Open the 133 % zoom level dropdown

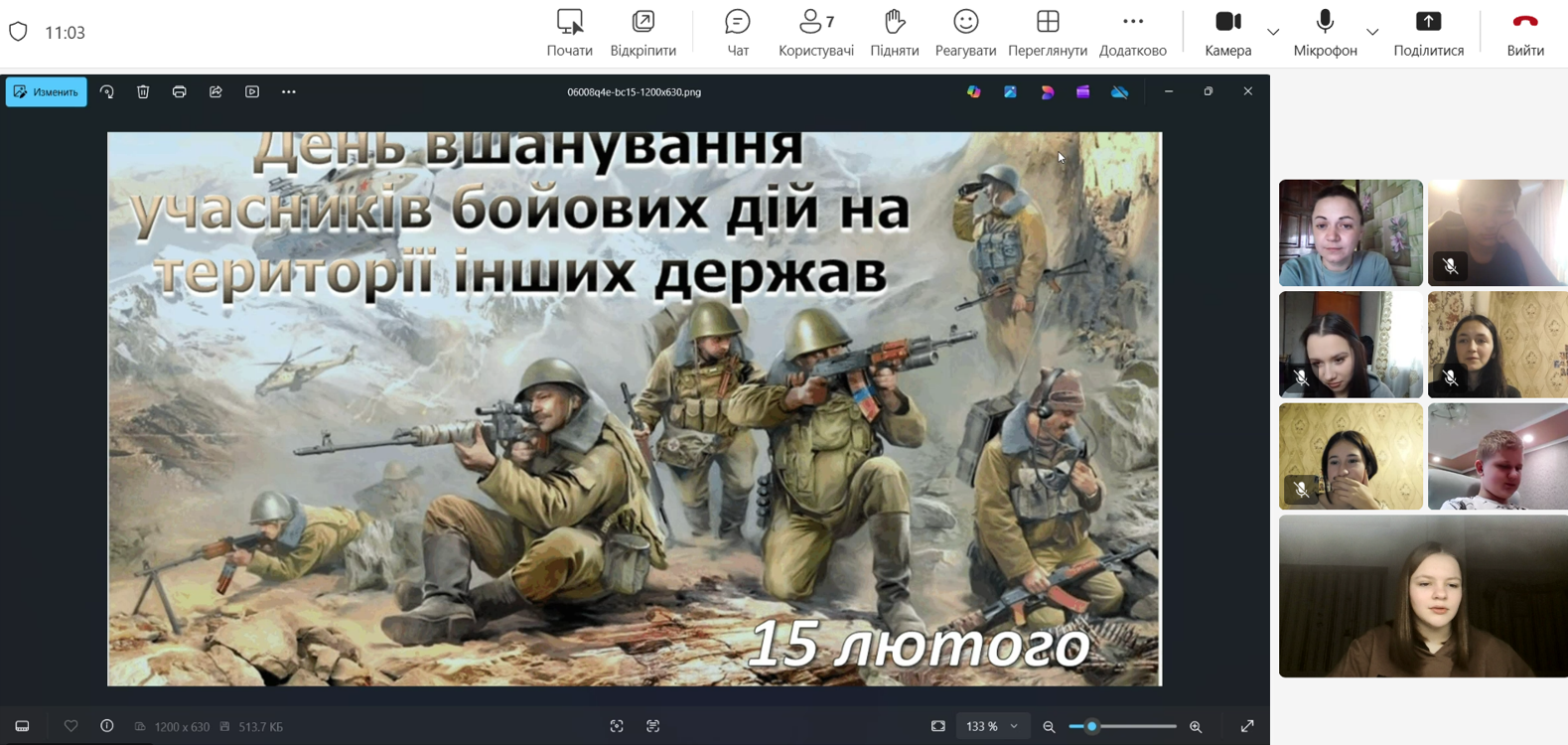click(991, 727)
